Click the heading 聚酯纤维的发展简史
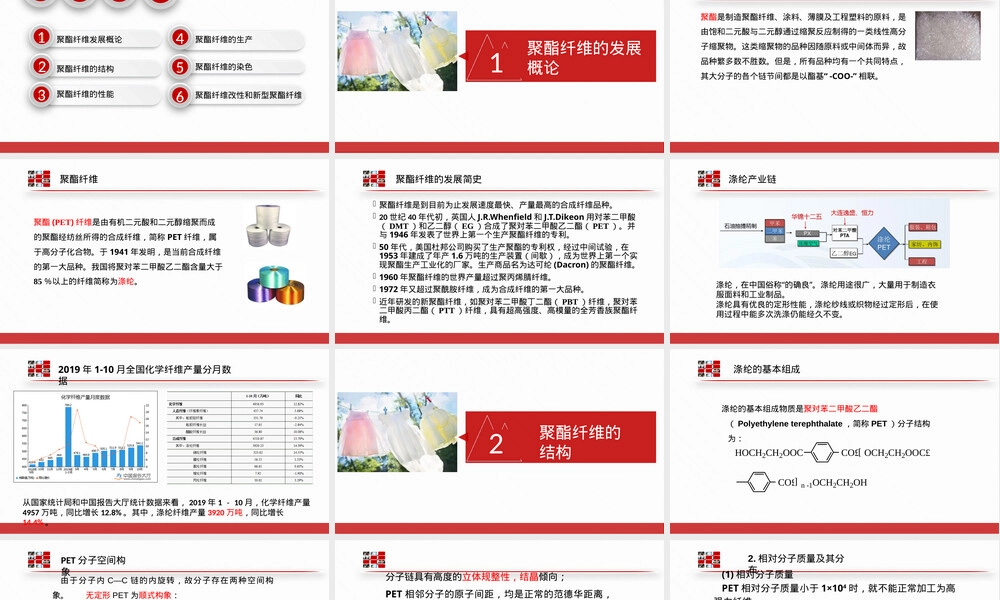 click(x=439, y=179)
